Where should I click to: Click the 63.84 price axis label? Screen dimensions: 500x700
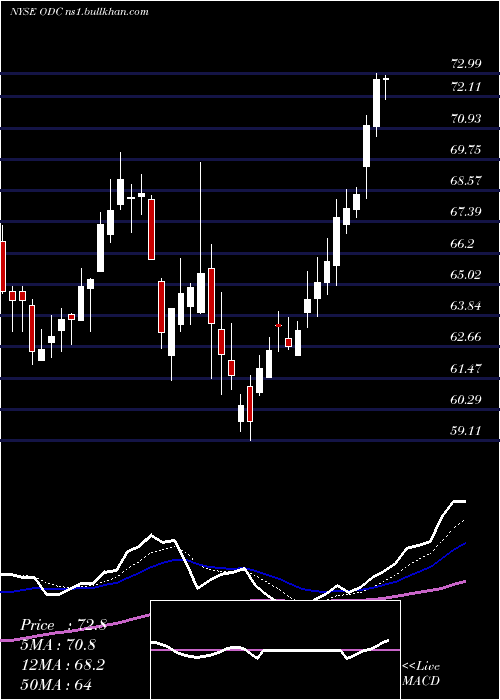coord(466,306)
